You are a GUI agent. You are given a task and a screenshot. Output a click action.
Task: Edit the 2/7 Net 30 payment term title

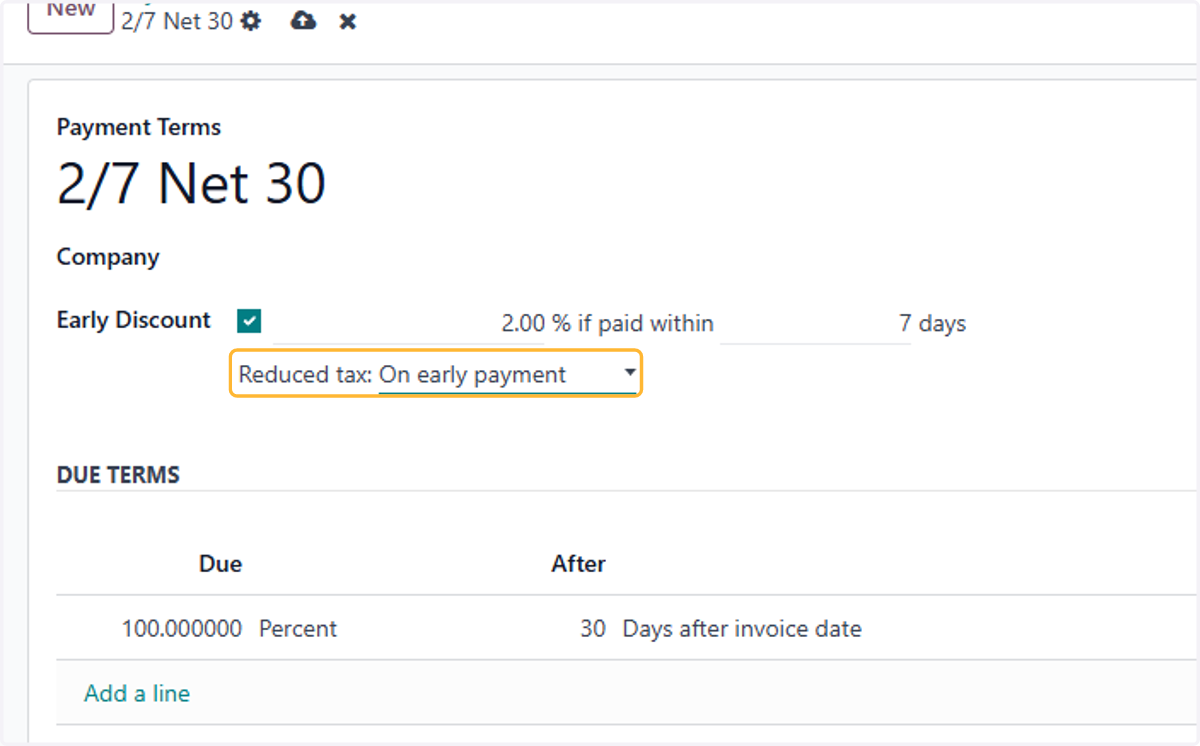click(x=191, y=184)
